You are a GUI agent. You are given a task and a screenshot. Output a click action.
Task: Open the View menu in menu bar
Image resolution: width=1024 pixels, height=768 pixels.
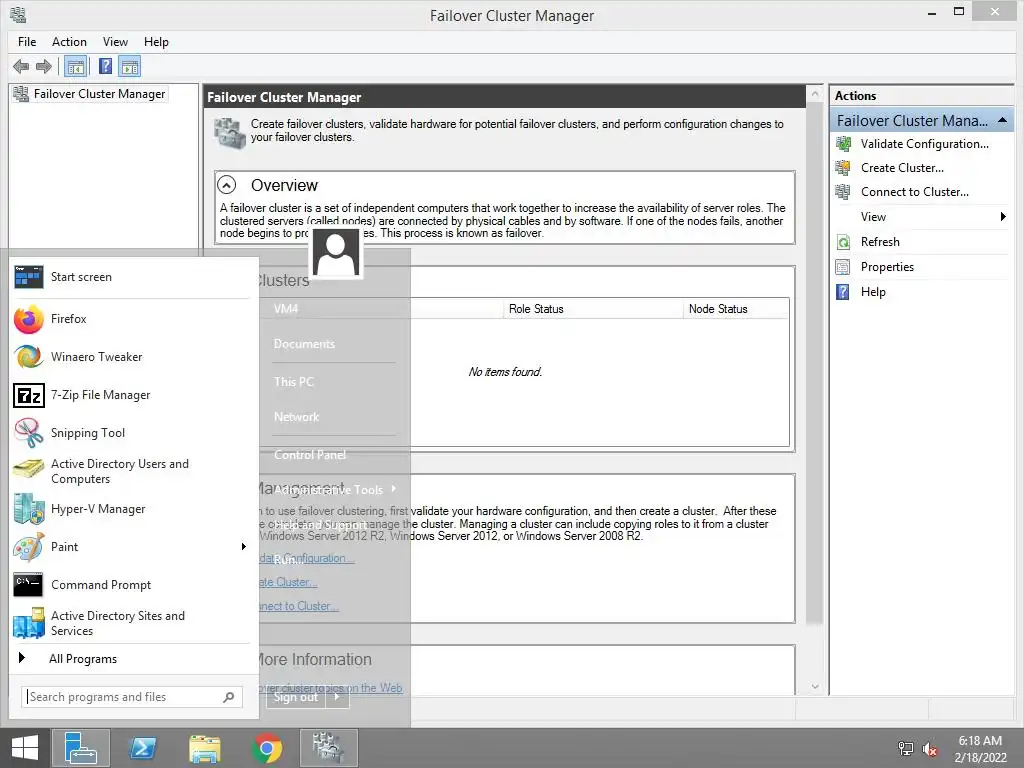[x=115, y=42]
